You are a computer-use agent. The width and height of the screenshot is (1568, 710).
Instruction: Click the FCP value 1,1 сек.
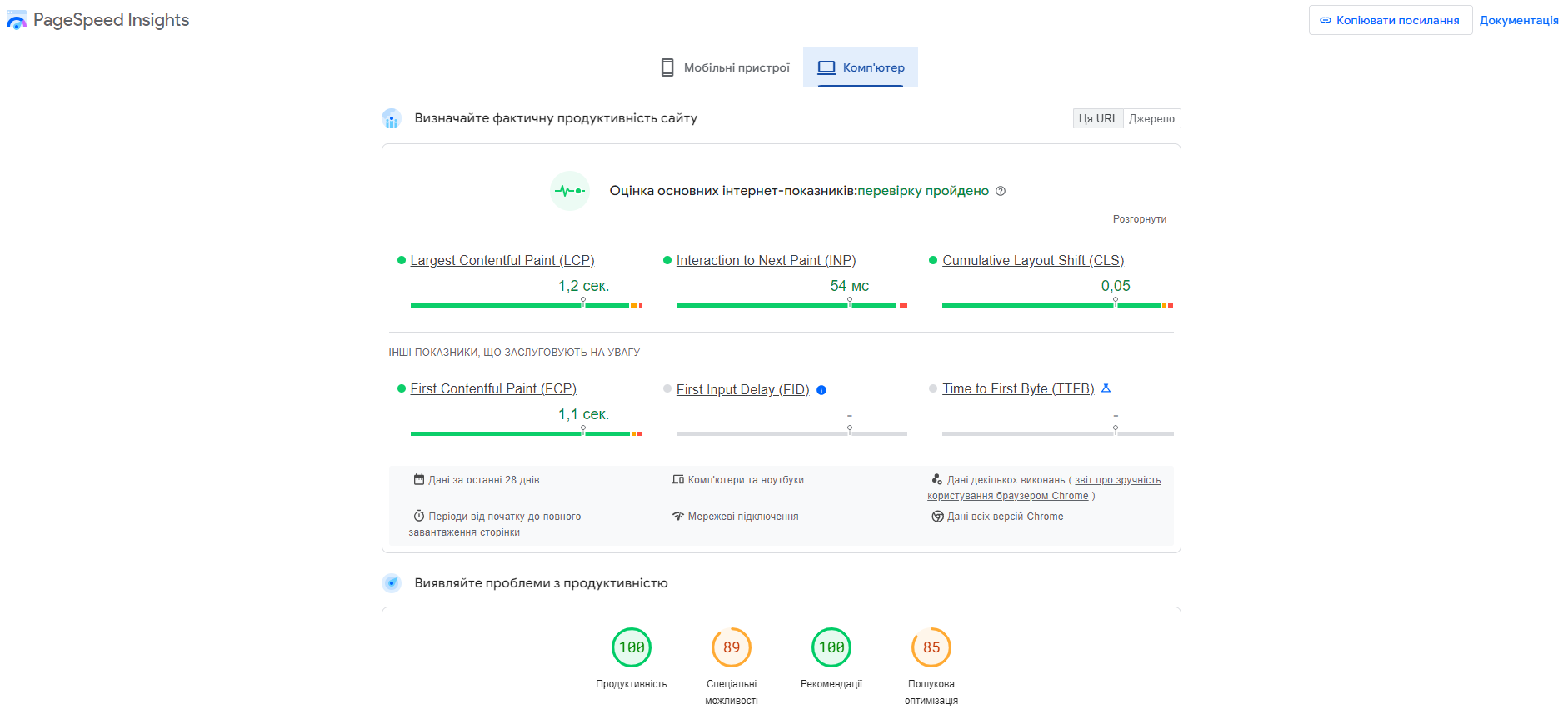click(x=583, y=414)
